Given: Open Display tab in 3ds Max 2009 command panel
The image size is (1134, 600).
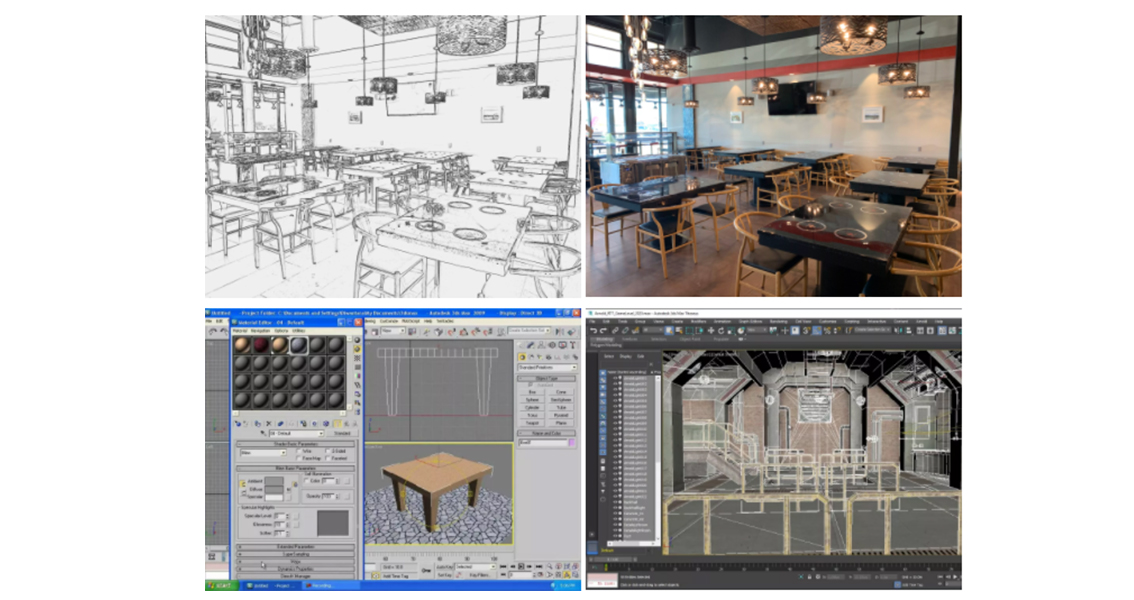Looking at the screenshot, I should (x=562, y=345).
